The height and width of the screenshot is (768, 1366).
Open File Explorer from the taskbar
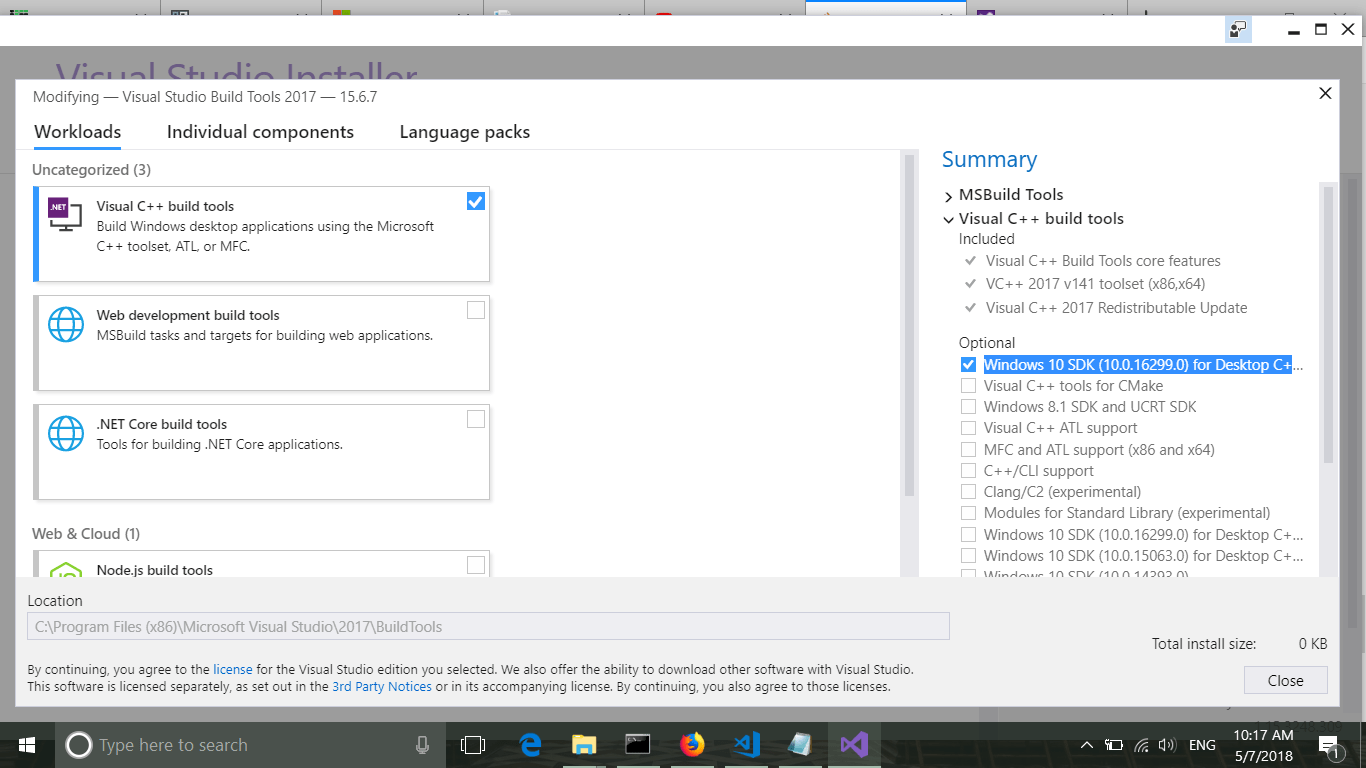584,745
